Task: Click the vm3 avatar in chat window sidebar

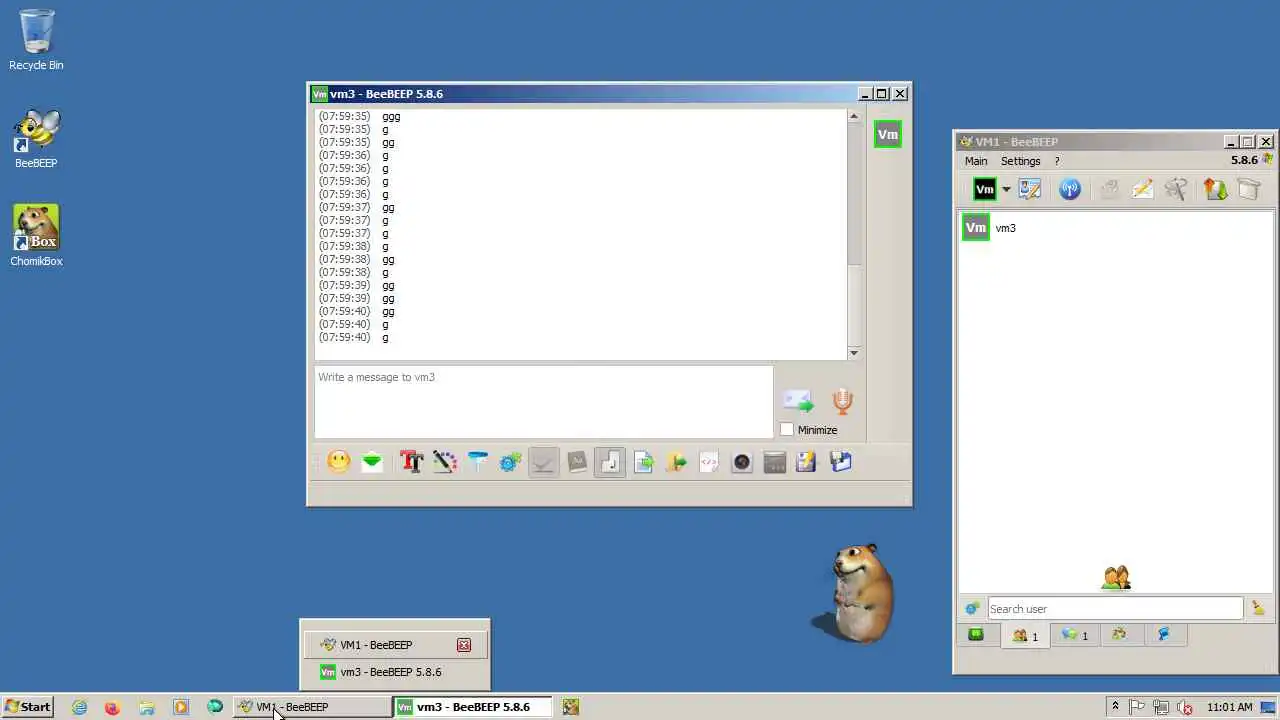Action: click(x=888, y=135)
